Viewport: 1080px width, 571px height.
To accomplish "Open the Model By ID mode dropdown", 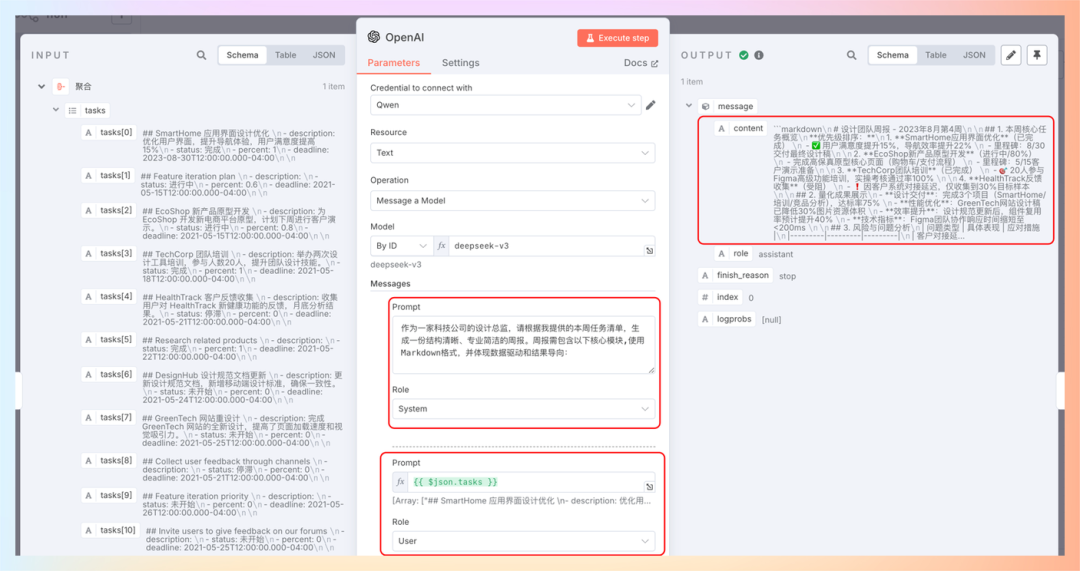I will [402, 246].
